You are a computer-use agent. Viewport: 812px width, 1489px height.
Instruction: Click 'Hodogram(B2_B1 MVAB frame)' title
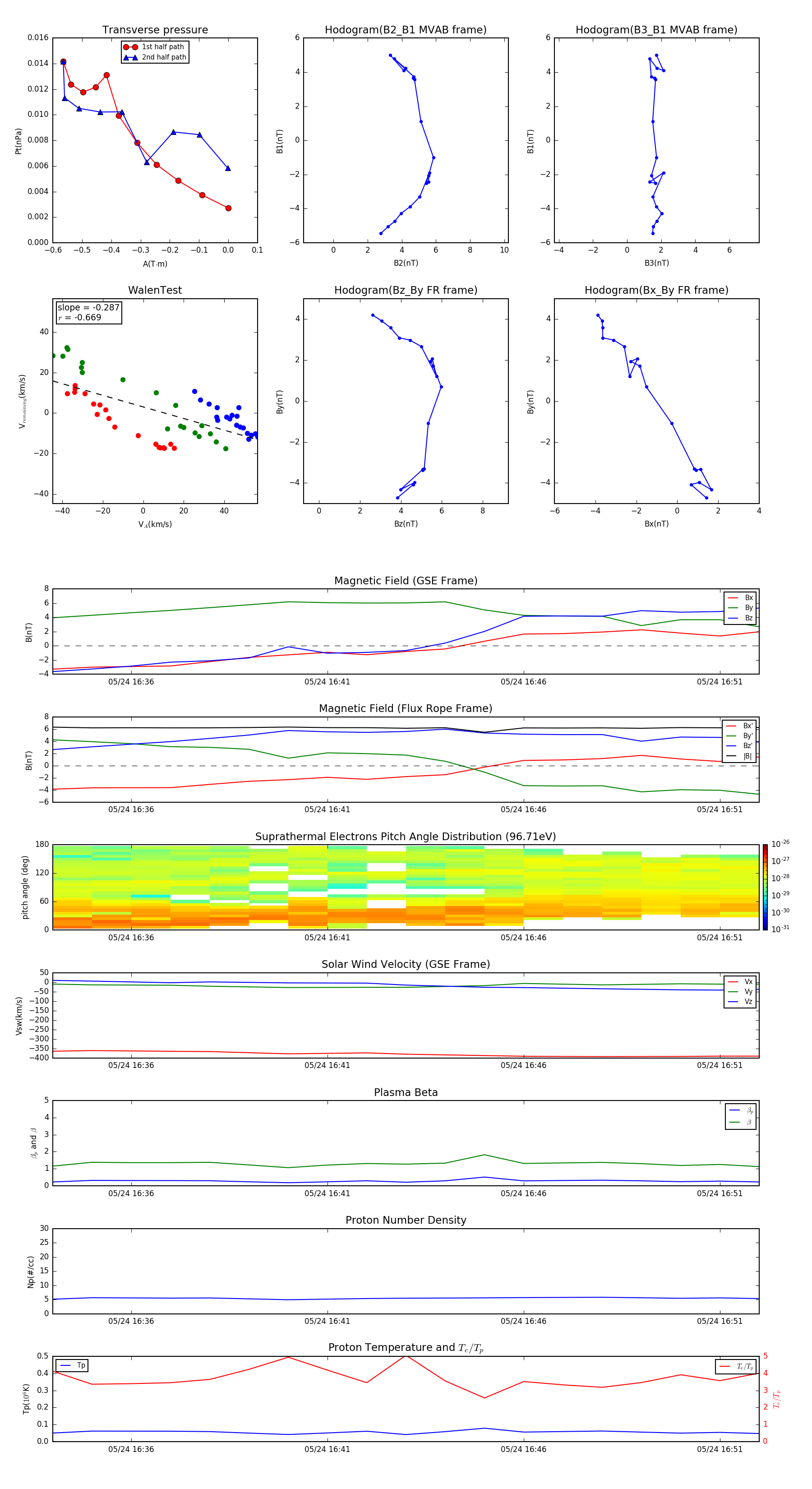[x=406, y=30]
